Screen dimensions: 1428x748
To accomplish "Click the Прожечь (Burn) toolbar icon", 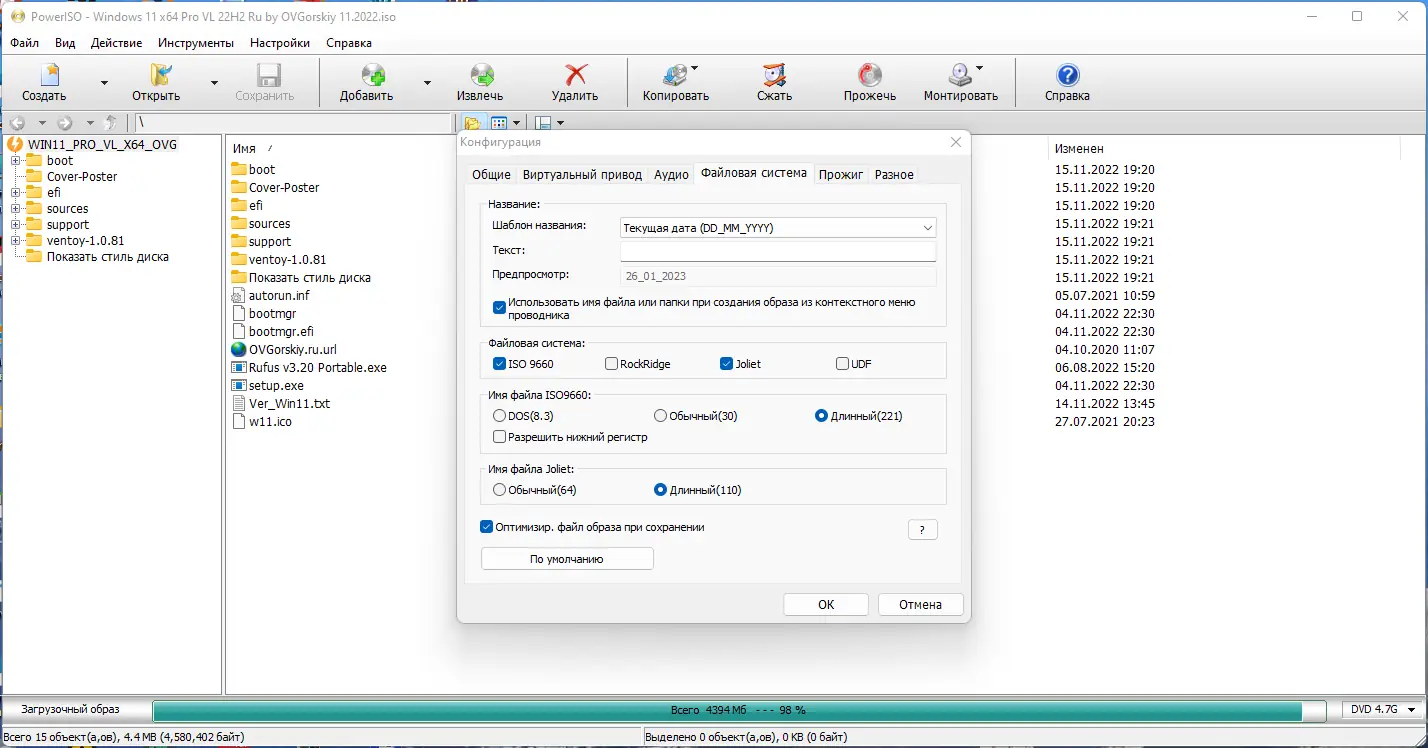I will coord(869,75).
